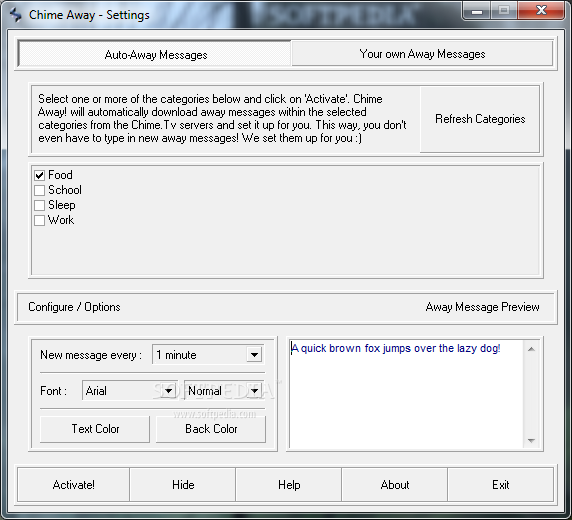572x520 pixels.
Task: Click the instructions text about selecting categories
Action: pyautogui.click(x=222, y=119)
